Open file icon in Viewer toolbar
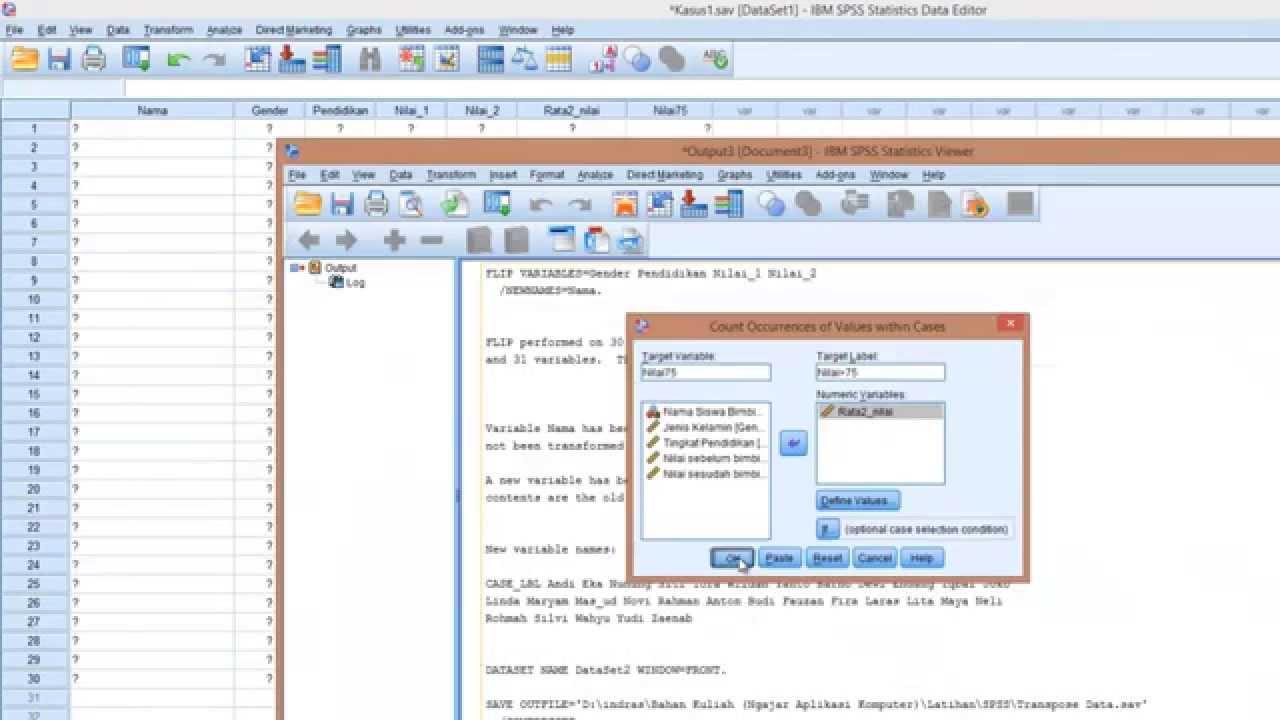 coord(308,204)
